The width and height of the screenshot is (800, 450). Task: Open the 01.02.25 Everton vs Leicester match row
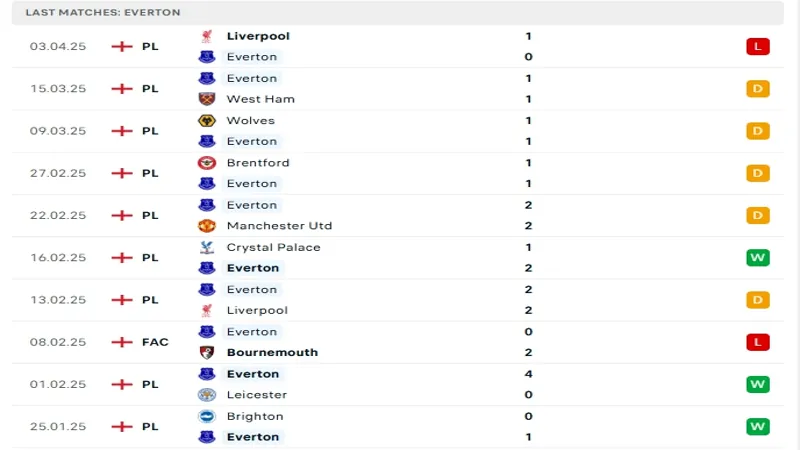(397, 385)
